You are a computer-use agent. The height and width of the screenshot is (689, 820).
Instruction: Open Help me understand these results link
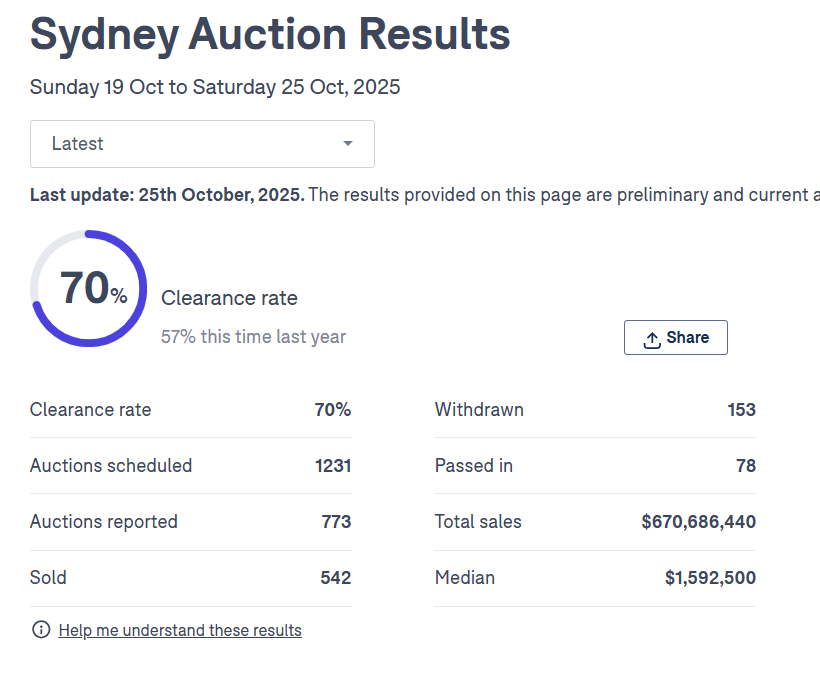pyautogui.click(x=180, y=630)
